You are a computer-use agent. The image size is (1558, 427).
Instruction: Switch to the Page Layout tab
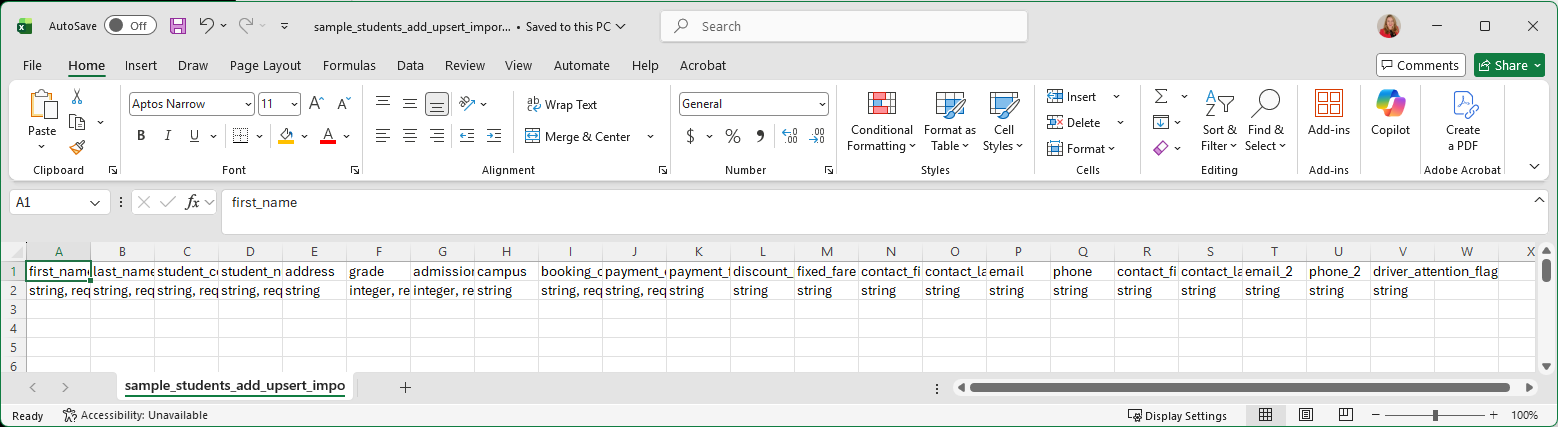[x=265, y=65]
